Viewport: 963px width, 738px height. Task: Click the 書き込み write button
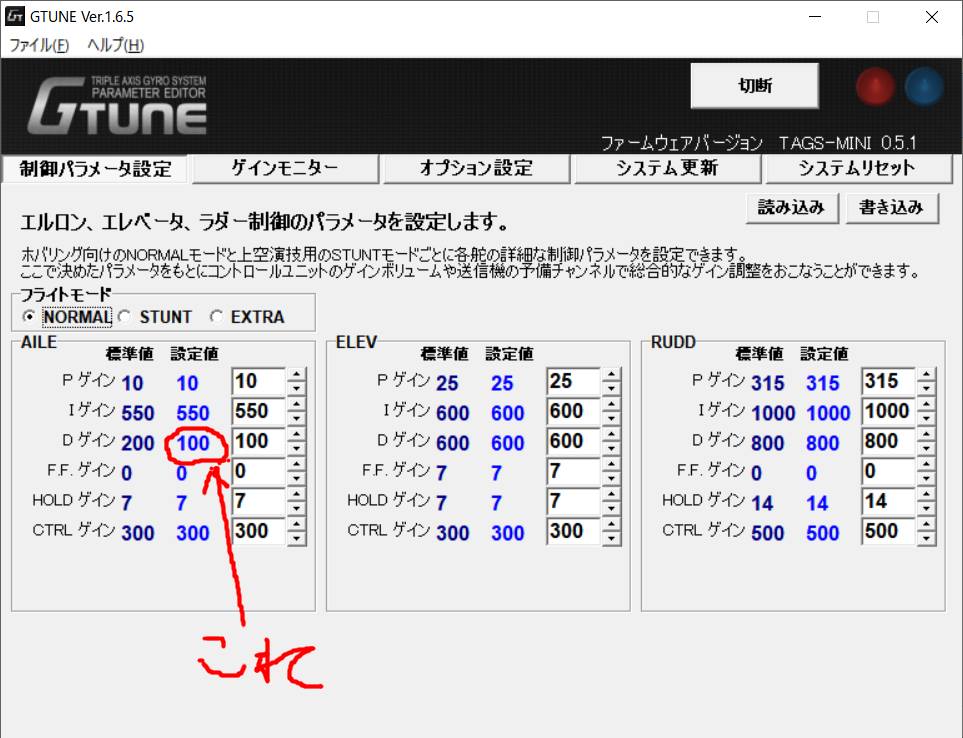(x=892, y=208)
